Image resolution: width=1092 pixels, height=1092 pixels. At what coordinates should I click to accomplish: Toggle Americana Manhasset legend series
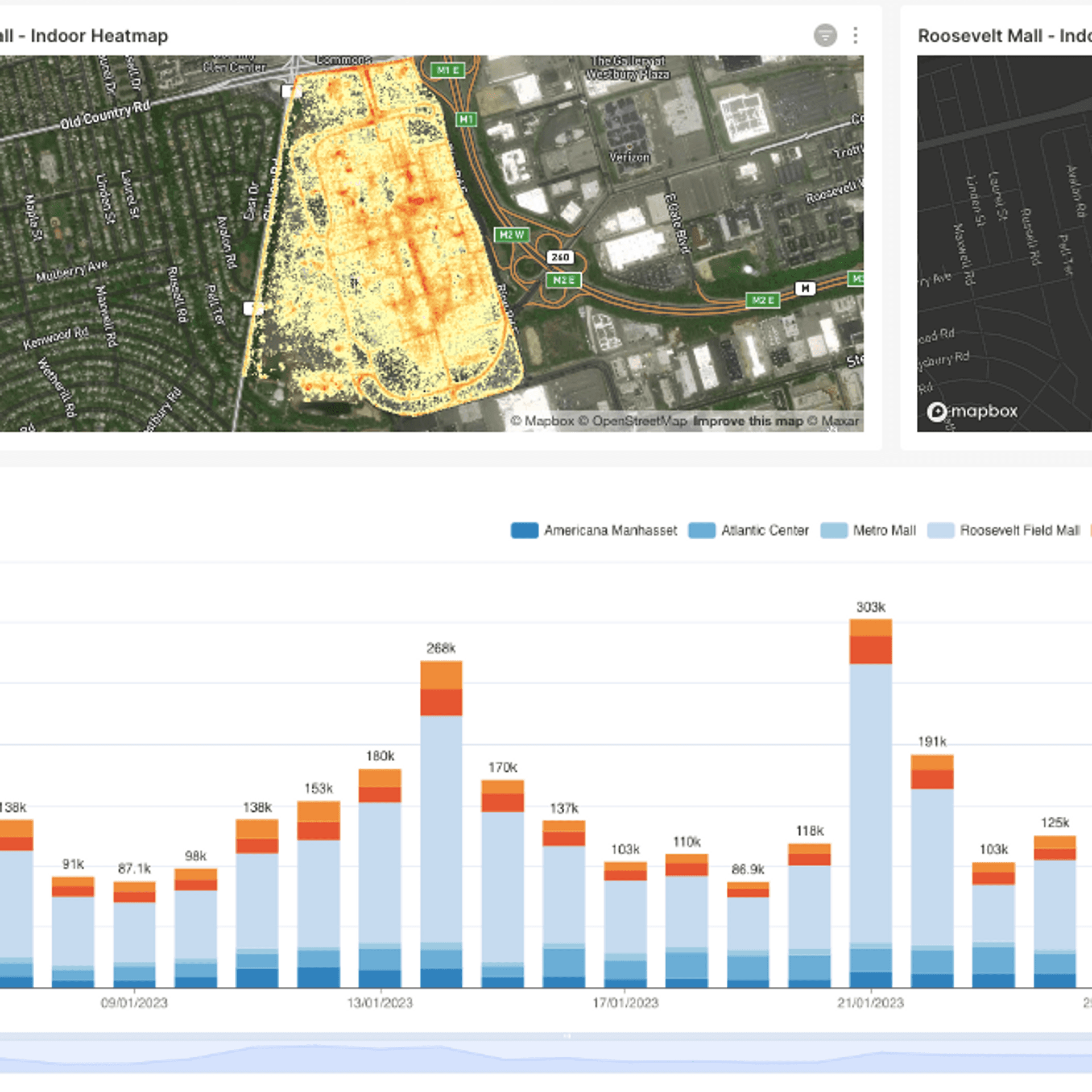[594, 530]
